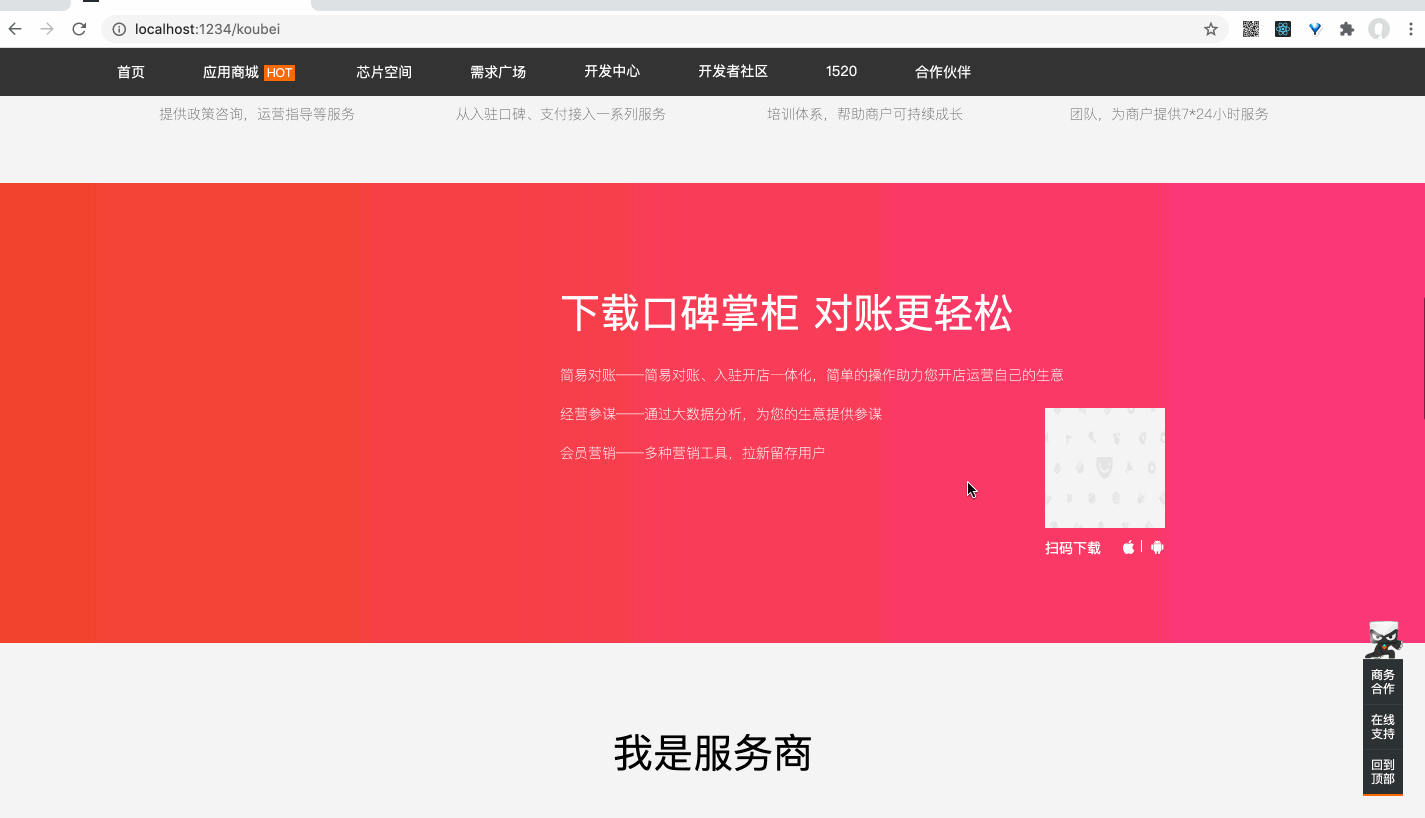This screenshot has width=1425, height=818.
Task: Open the Vue DevTools extension icon
Action: click(1315, 29)
